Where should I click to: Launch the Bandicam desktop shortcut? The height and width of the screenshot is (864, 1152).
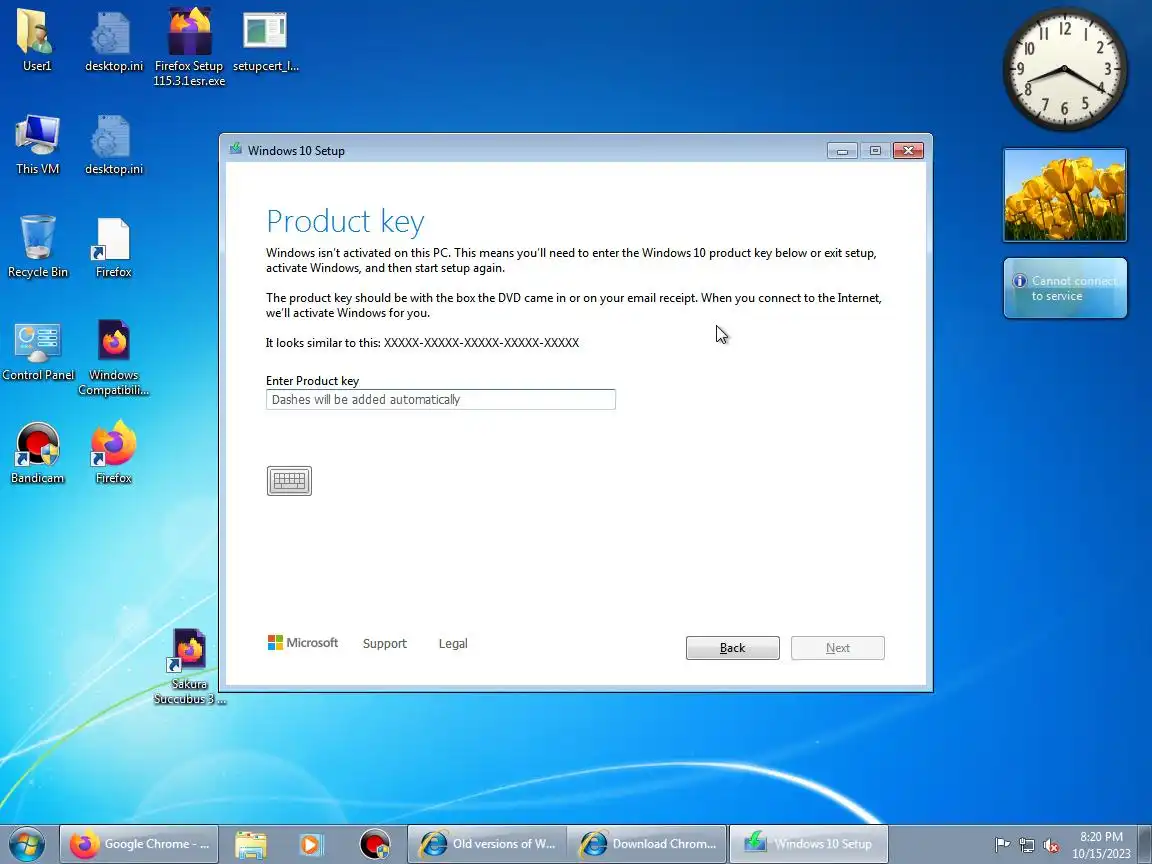[37, 453]
